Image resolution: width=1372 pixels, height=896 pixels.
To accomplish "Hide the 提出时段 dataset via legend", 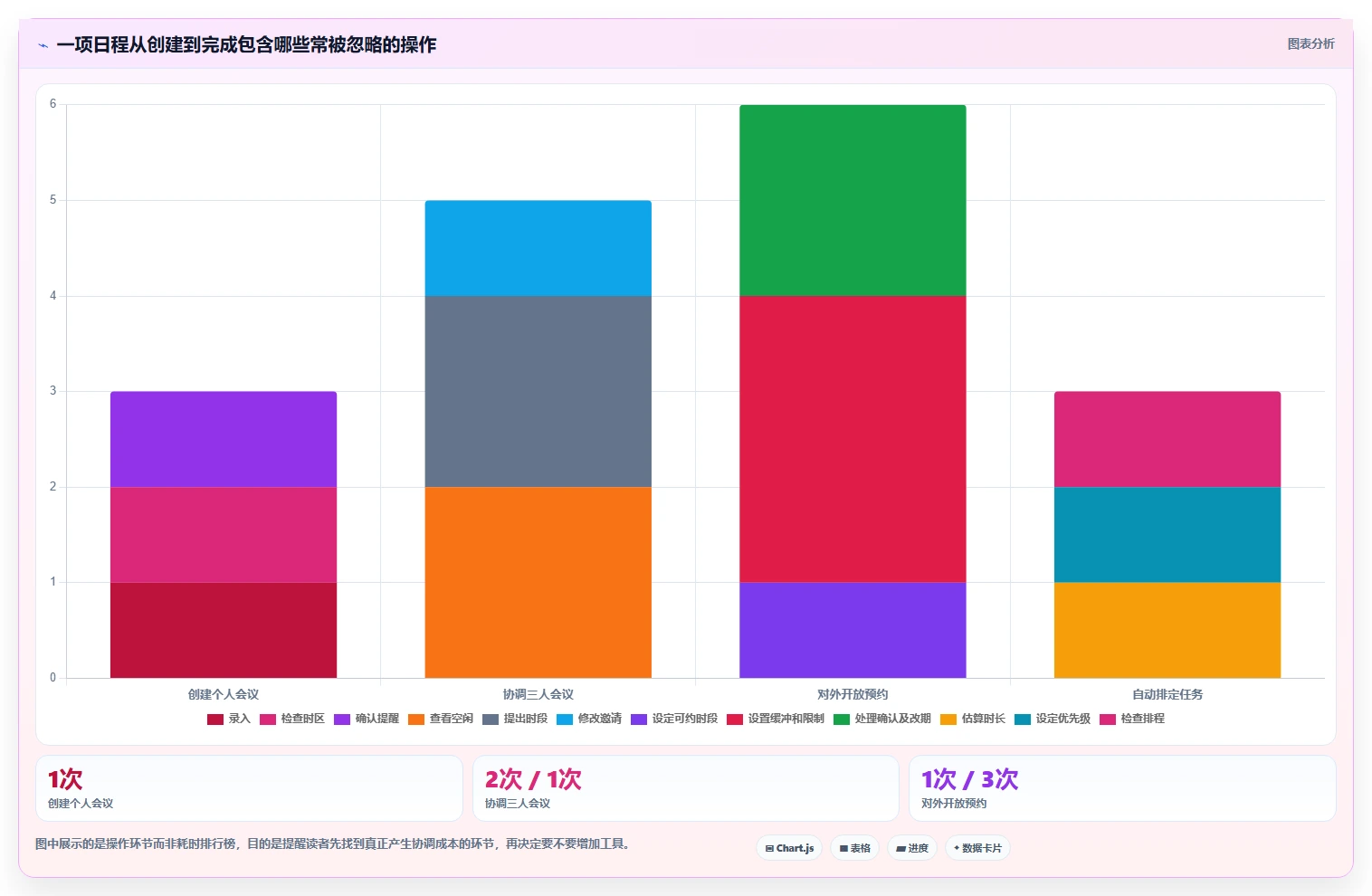I will click(515, 719).
